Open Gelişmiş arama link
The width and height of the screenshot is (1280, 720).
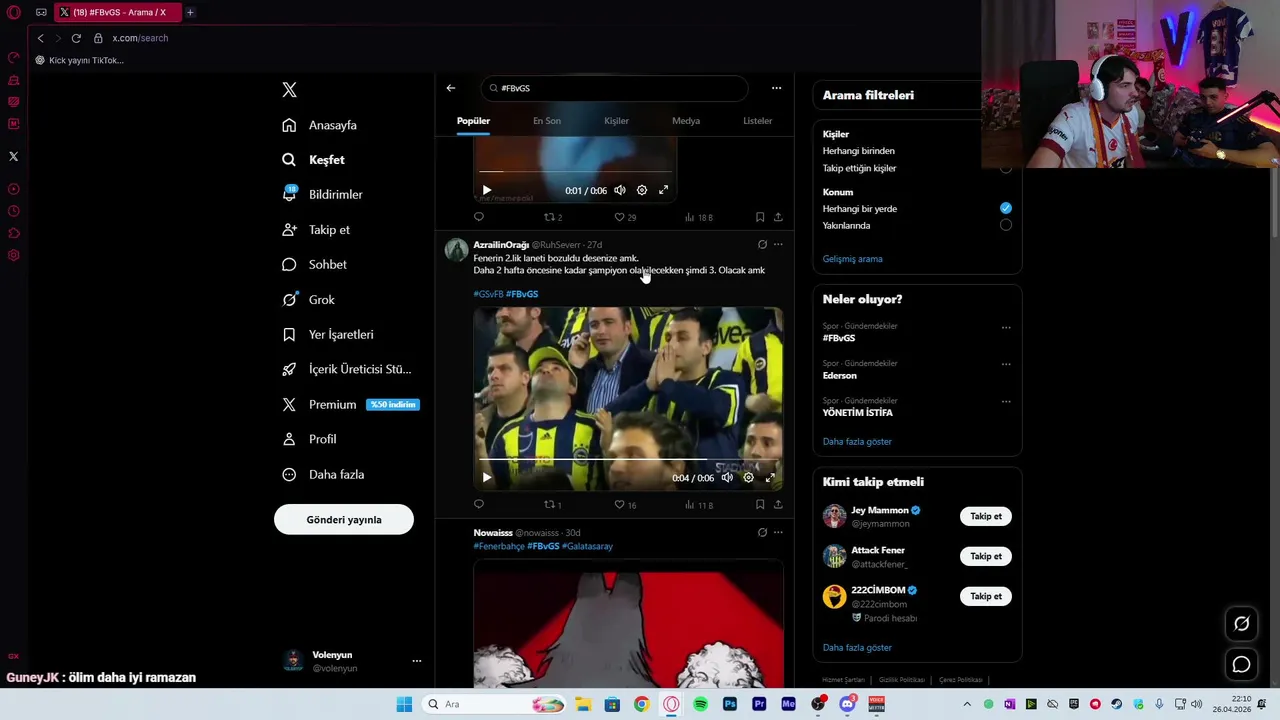click(x=852, y=259)
